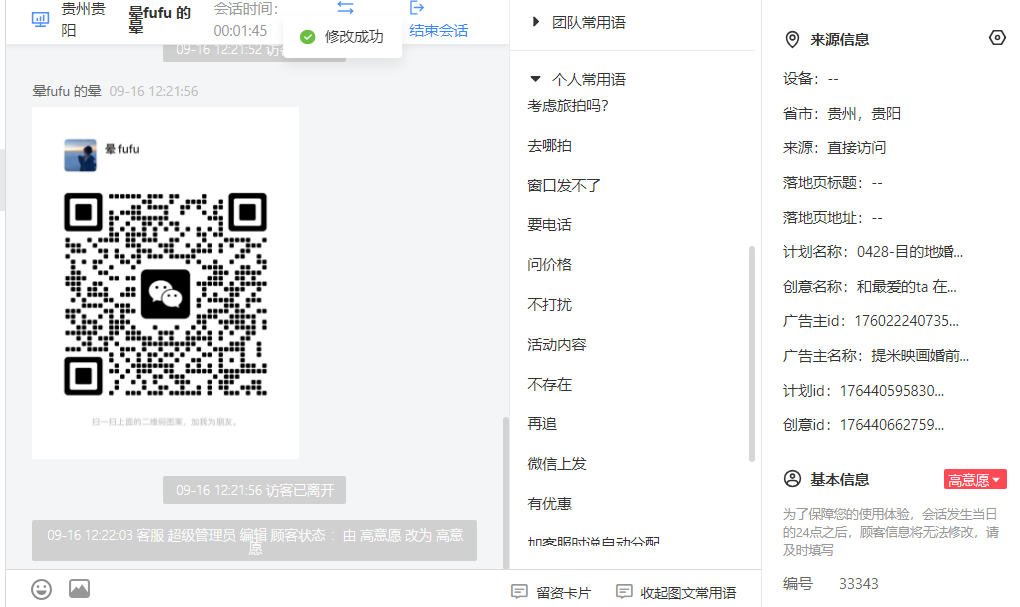Click the user profile icon beside 基本信息
The image size is (1020, 607).
(792, 479)
